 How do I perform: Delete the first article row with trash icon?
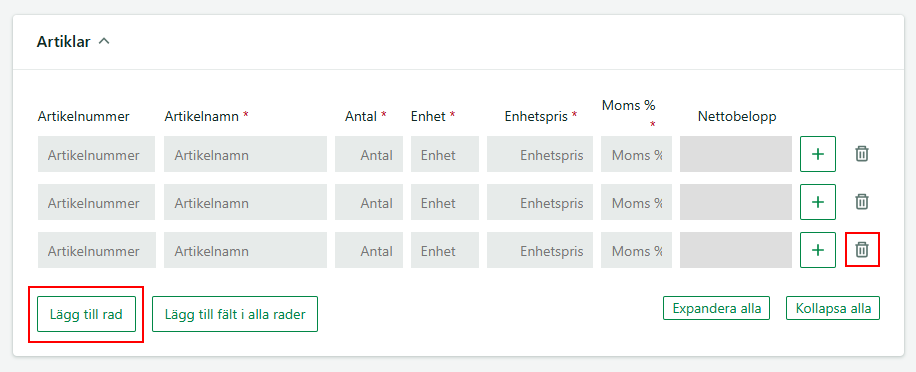(x=862, y=154)
